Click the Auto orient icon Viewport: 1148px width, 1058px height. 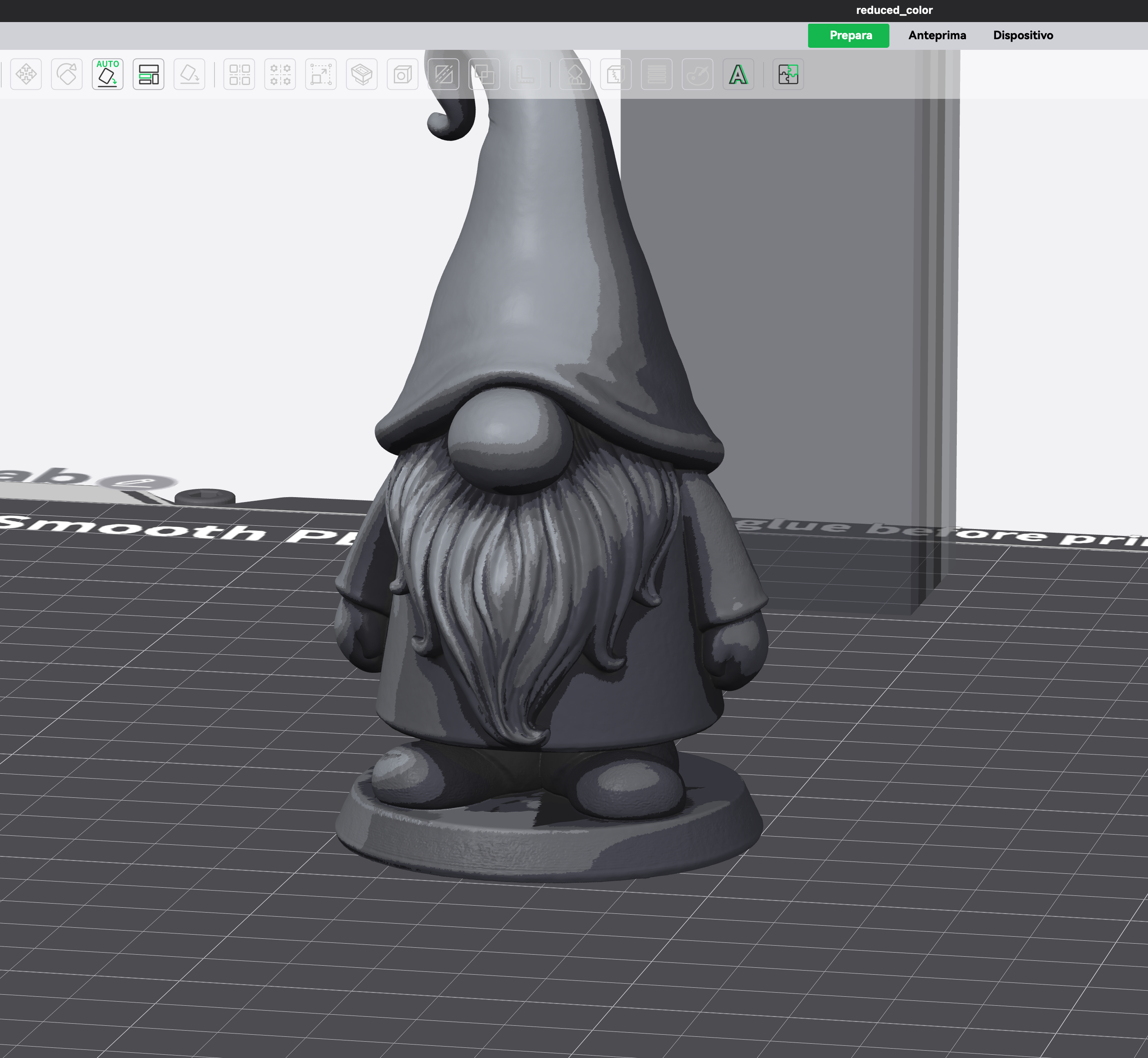click(107, 74)
